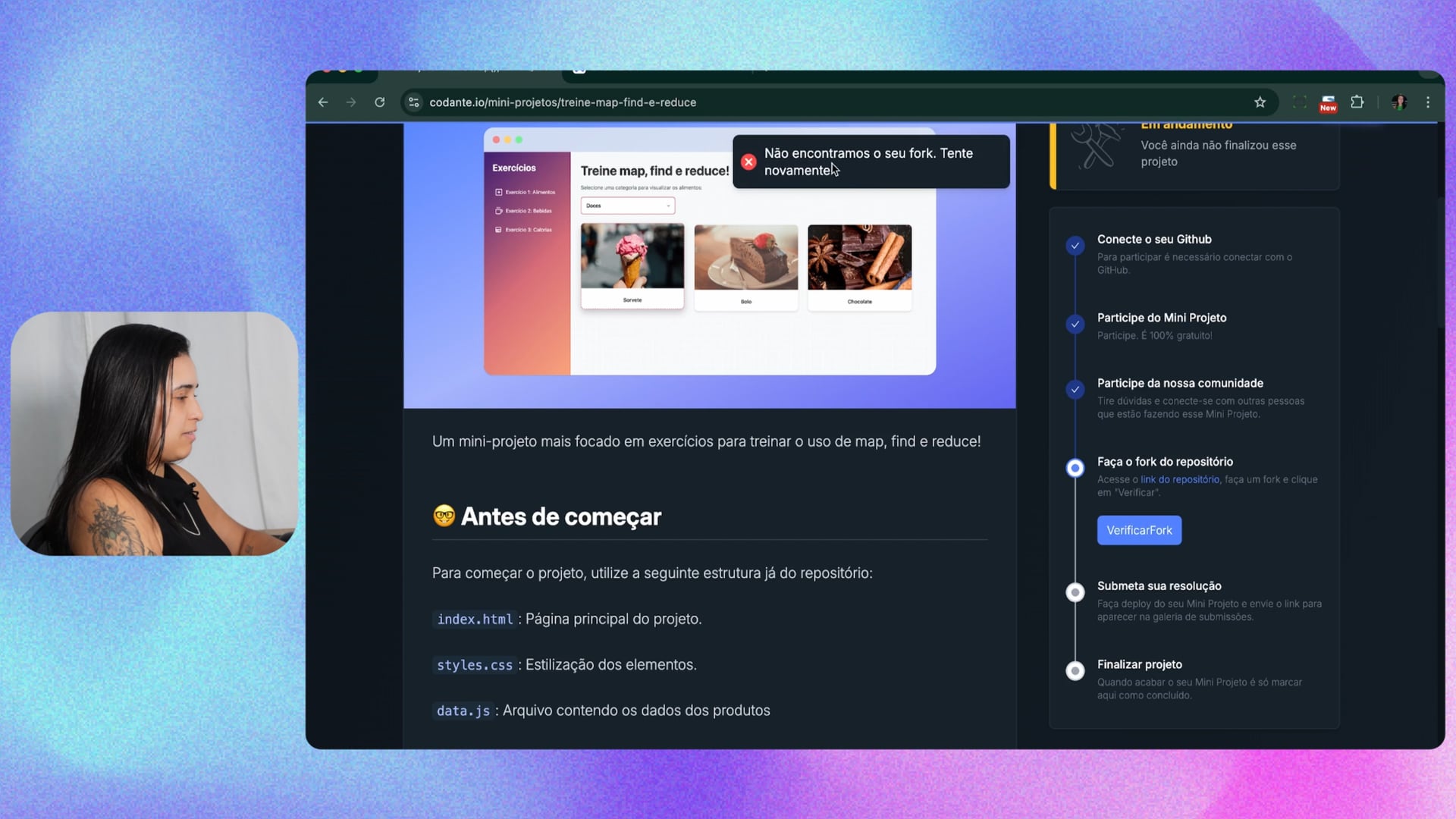This screenshot has width=1456, height=819.
Task: Click the user profile avatar in toolbar
Action: (x=1399, y=102)
